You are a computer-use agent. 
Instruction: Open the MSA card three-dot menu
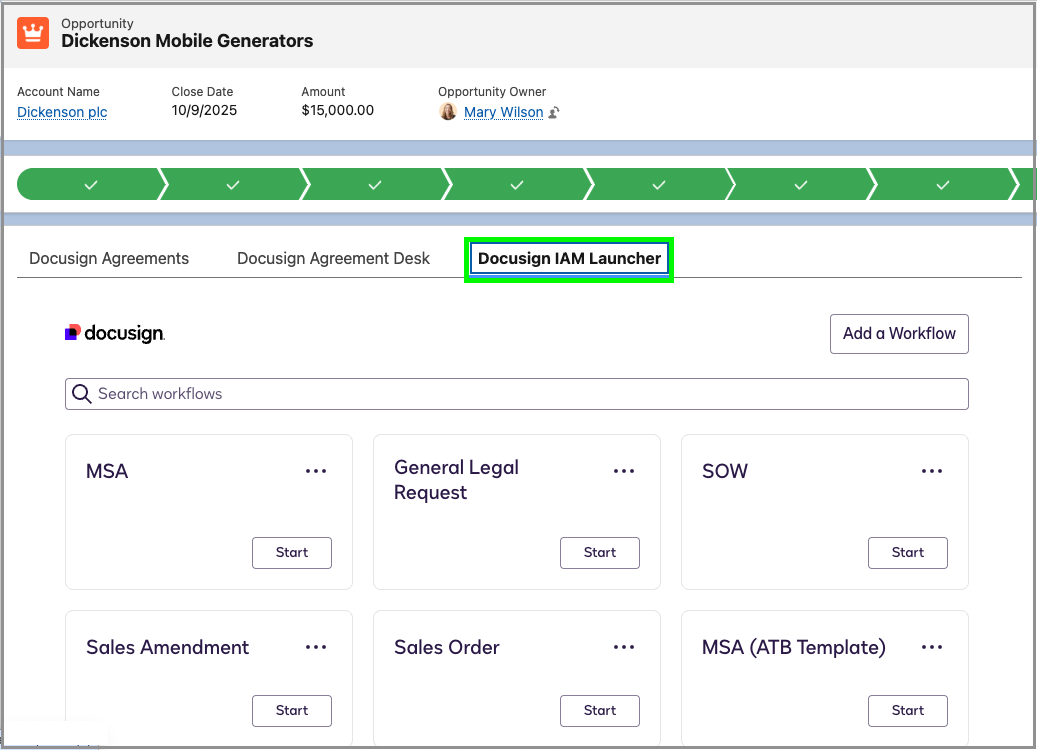pos(316,471)
